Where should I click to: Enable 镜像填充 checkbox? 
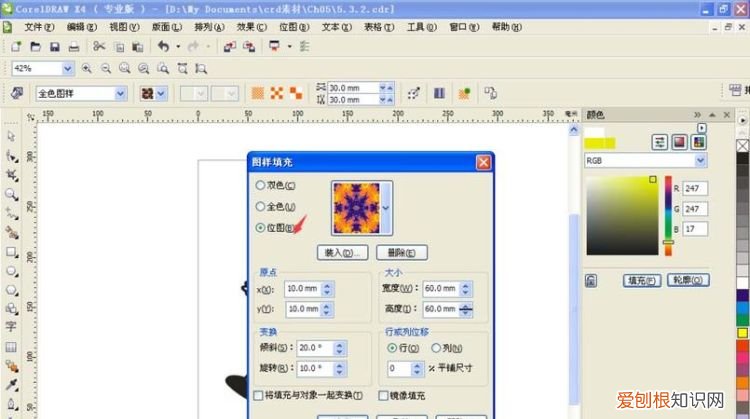[383, 395]
